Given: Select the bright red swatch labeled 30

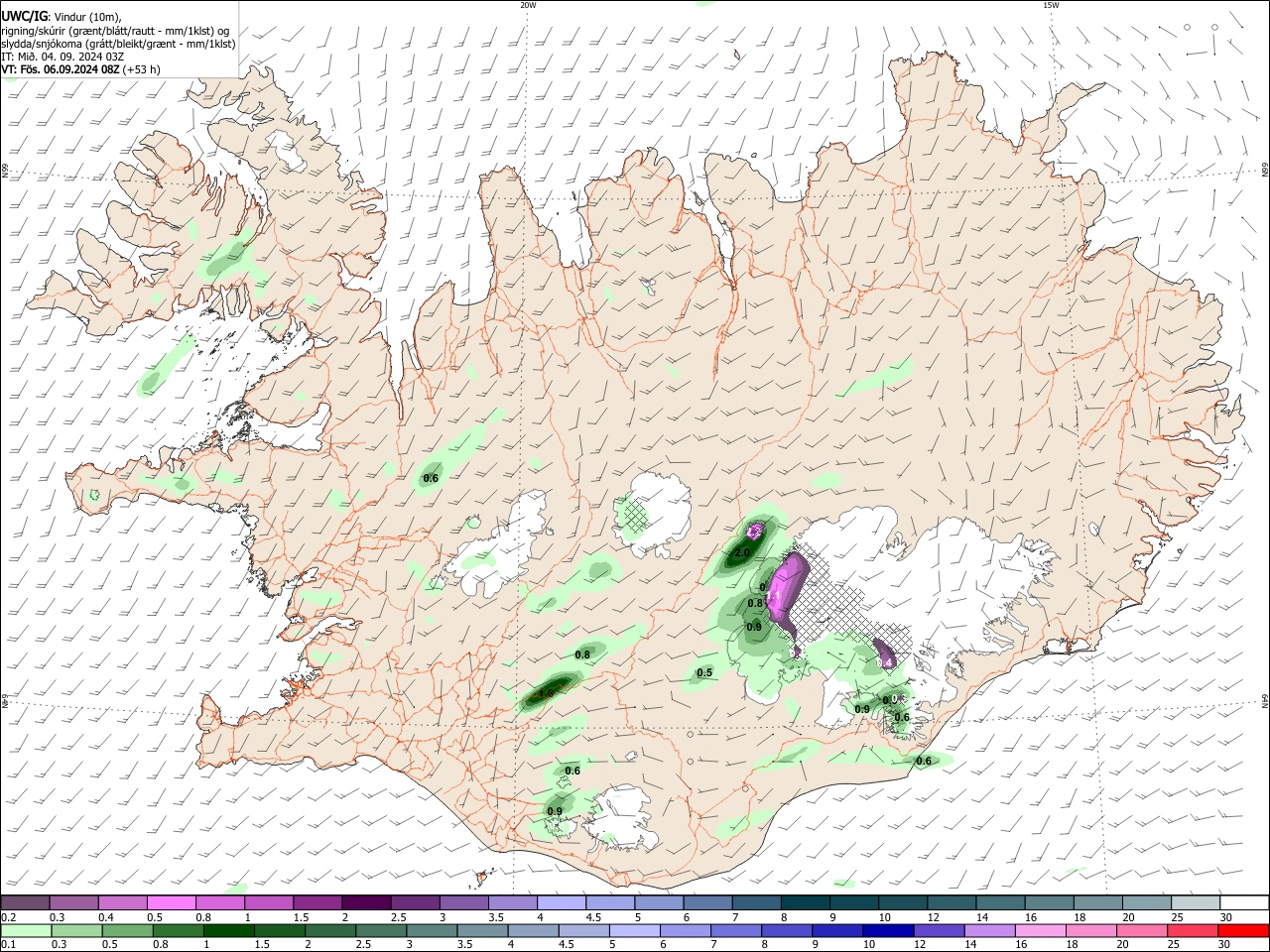Looking at the screenshot, I should [1243, 930].
